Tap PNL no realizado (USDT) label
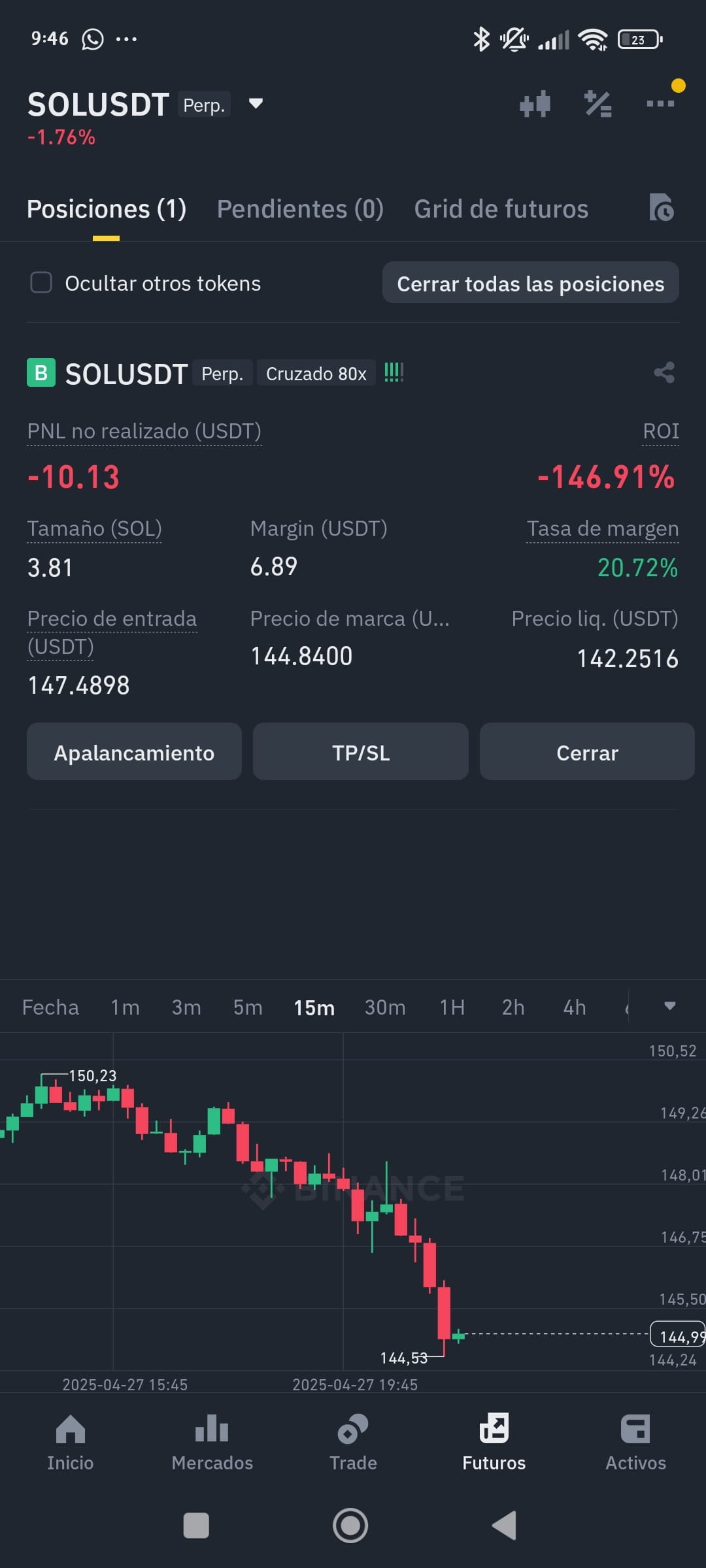Image resolution: width=706 pixels, height=1568 pixels. pyautogui.click(x=144, y=431)
